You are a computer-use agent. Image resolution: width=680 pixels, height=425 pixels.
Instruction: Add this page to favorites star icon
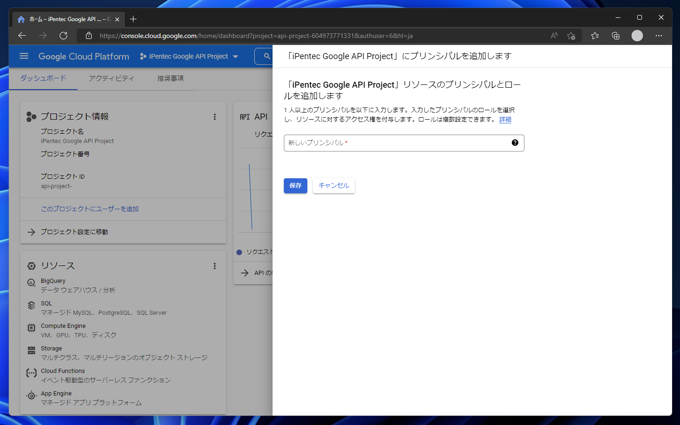click(x=571, y=36)
